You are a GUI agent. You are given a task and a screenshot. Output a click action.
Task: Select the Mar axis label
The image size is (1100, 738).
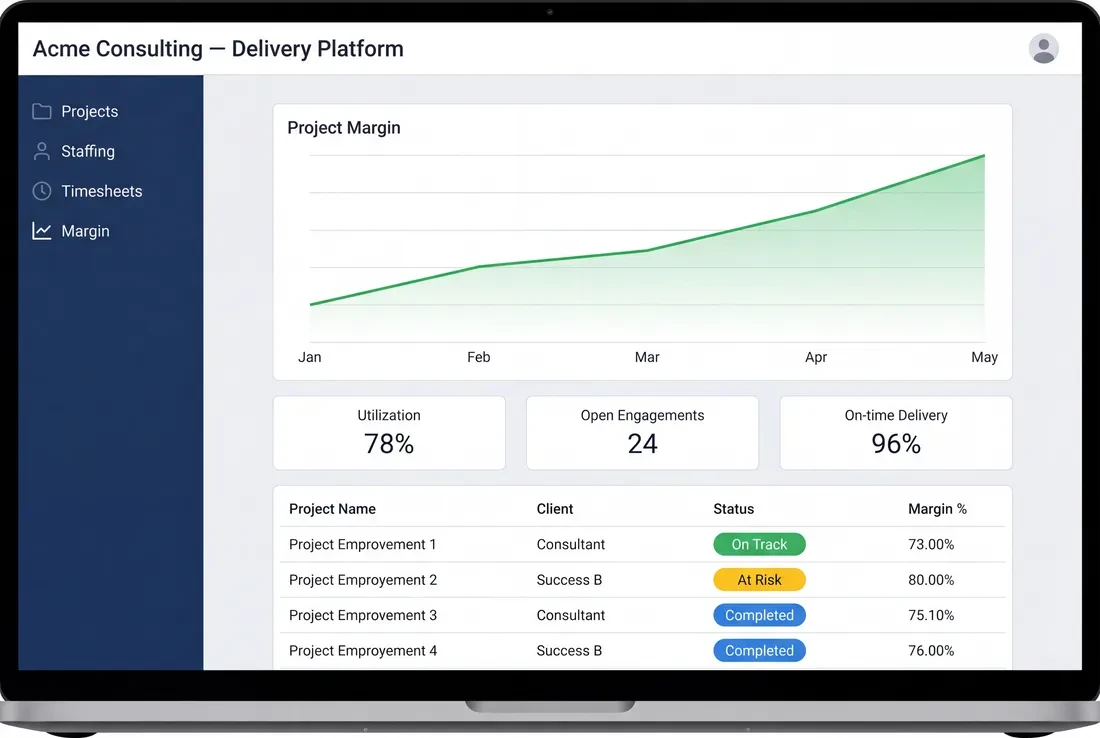click(647, 357)
